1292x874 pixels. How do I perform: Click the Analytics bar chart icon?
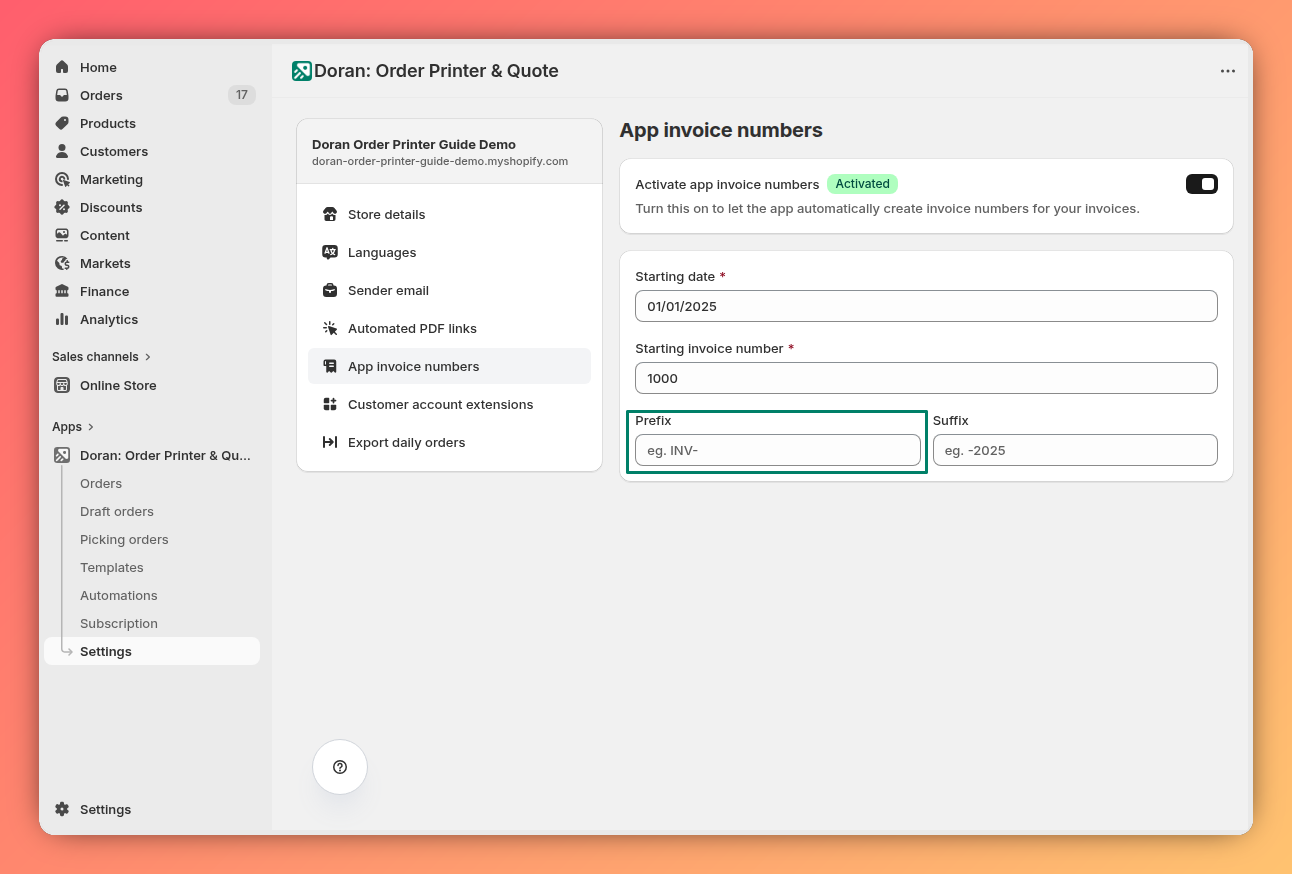pos(62,319)
